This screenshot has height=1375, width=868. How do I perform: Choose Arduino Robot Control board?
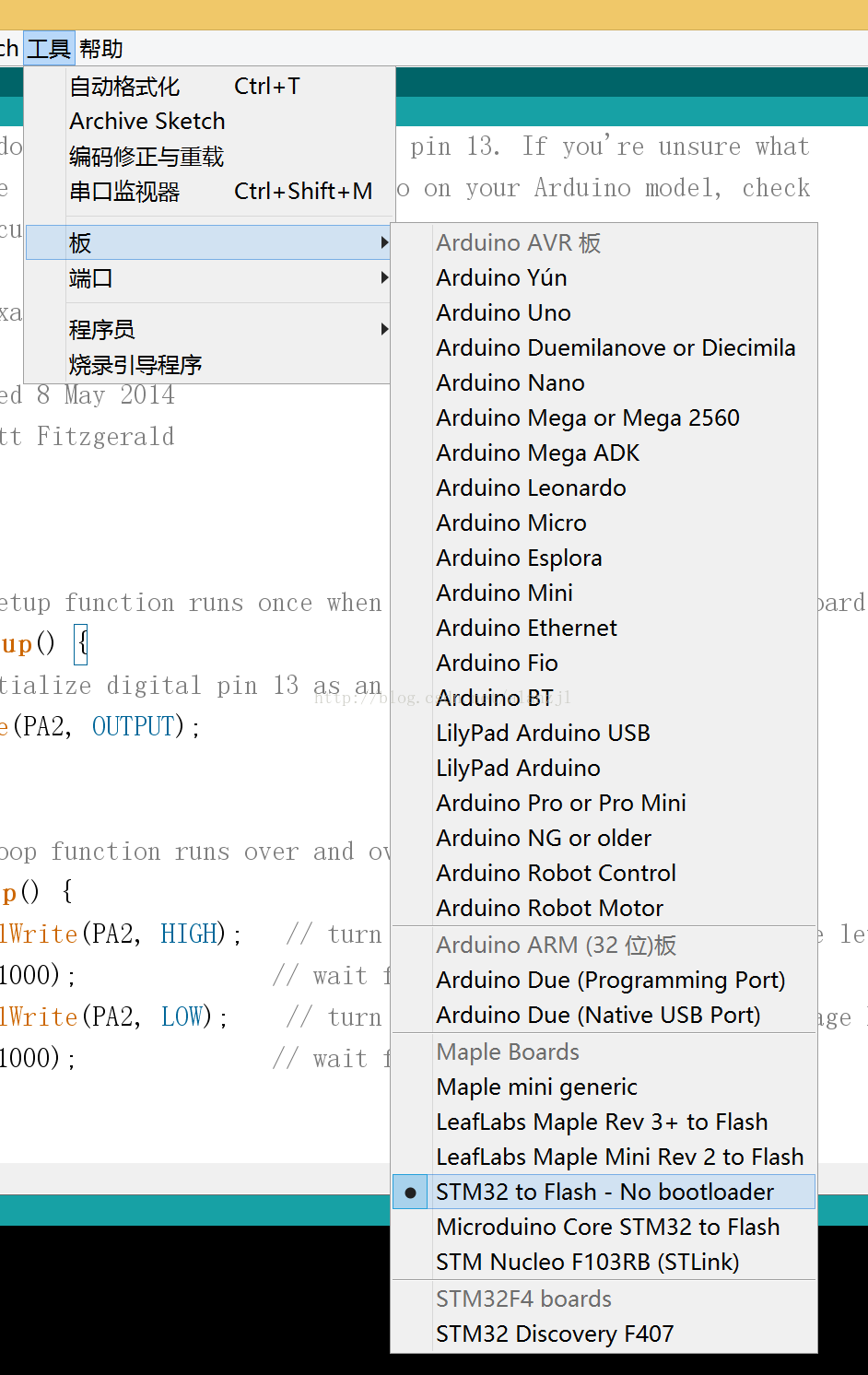click(x=604, y=874)
